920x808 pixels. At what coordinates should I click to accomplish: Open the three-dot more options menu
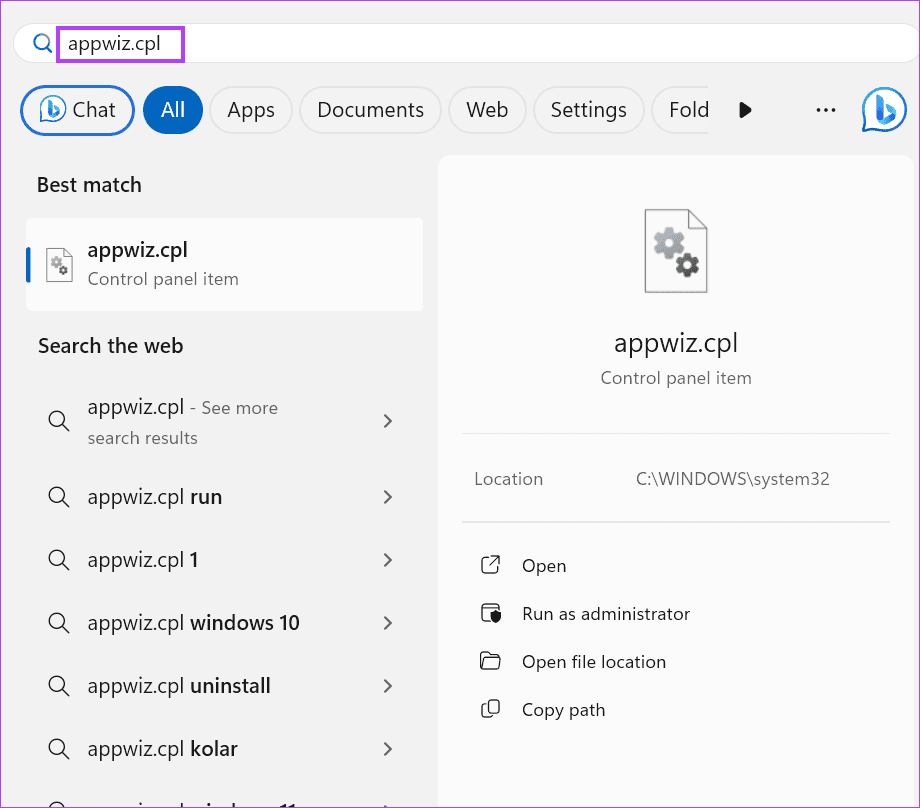coord(825,110)
